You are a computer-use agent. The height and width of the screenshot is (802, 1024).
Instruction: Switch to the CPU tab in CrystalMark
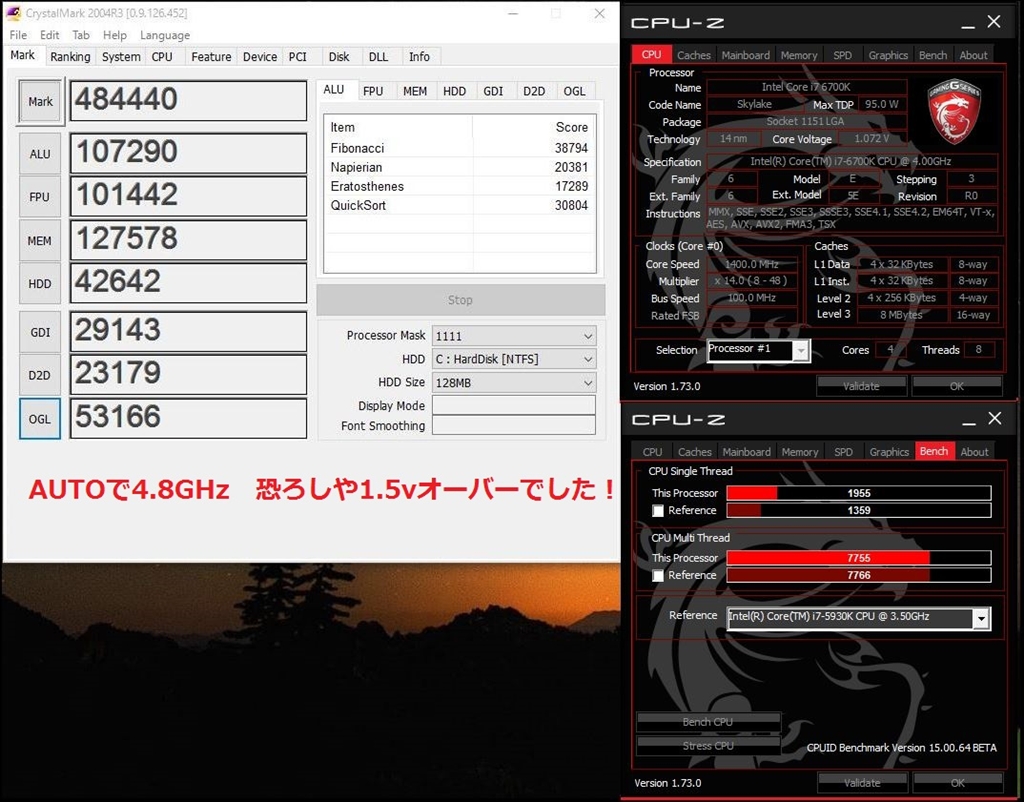pyautogui.click(x=162, y=57)
